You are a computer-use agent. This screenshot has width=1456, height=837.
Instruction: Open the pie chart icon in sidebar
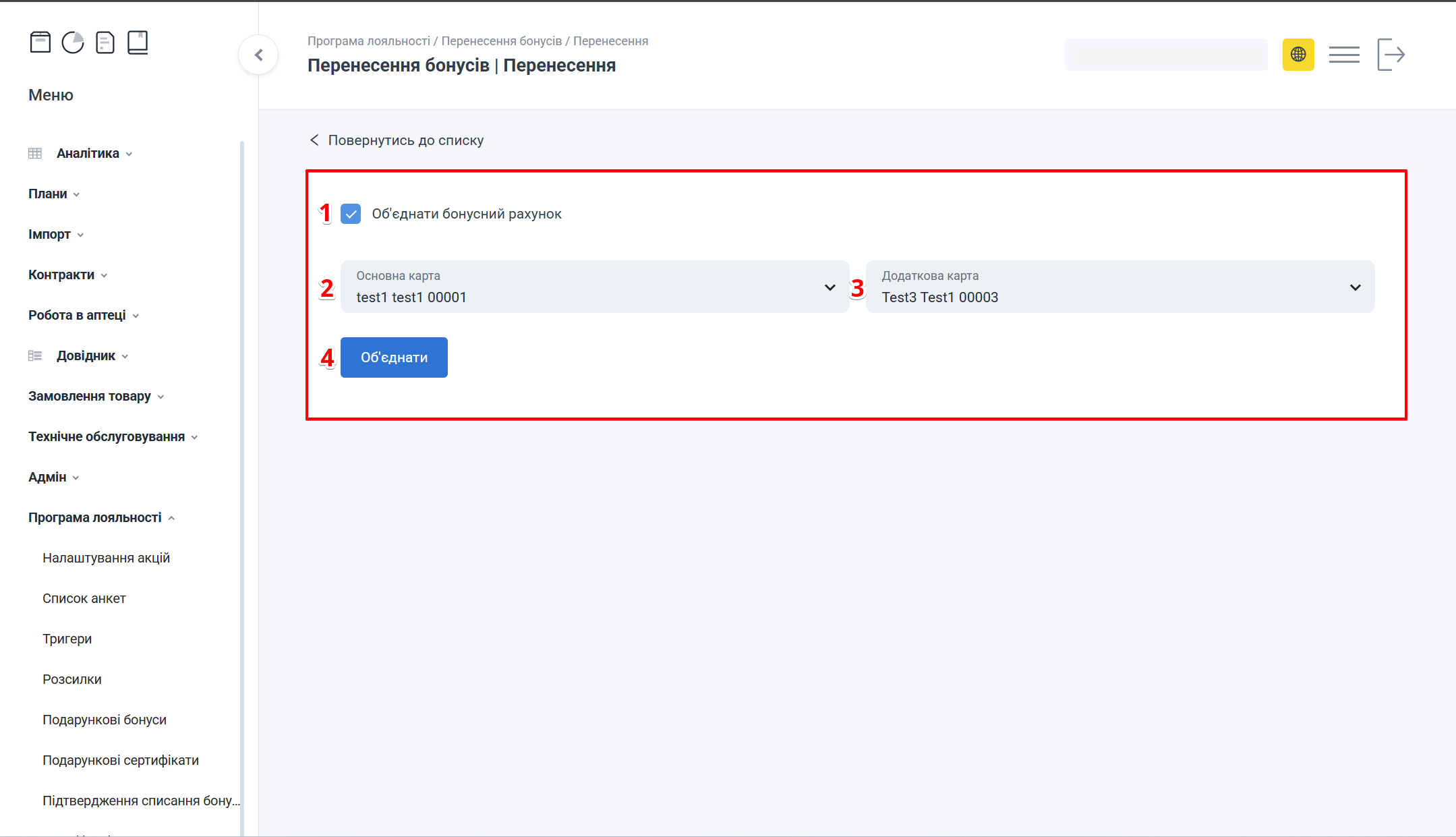(x=73, y=42)
